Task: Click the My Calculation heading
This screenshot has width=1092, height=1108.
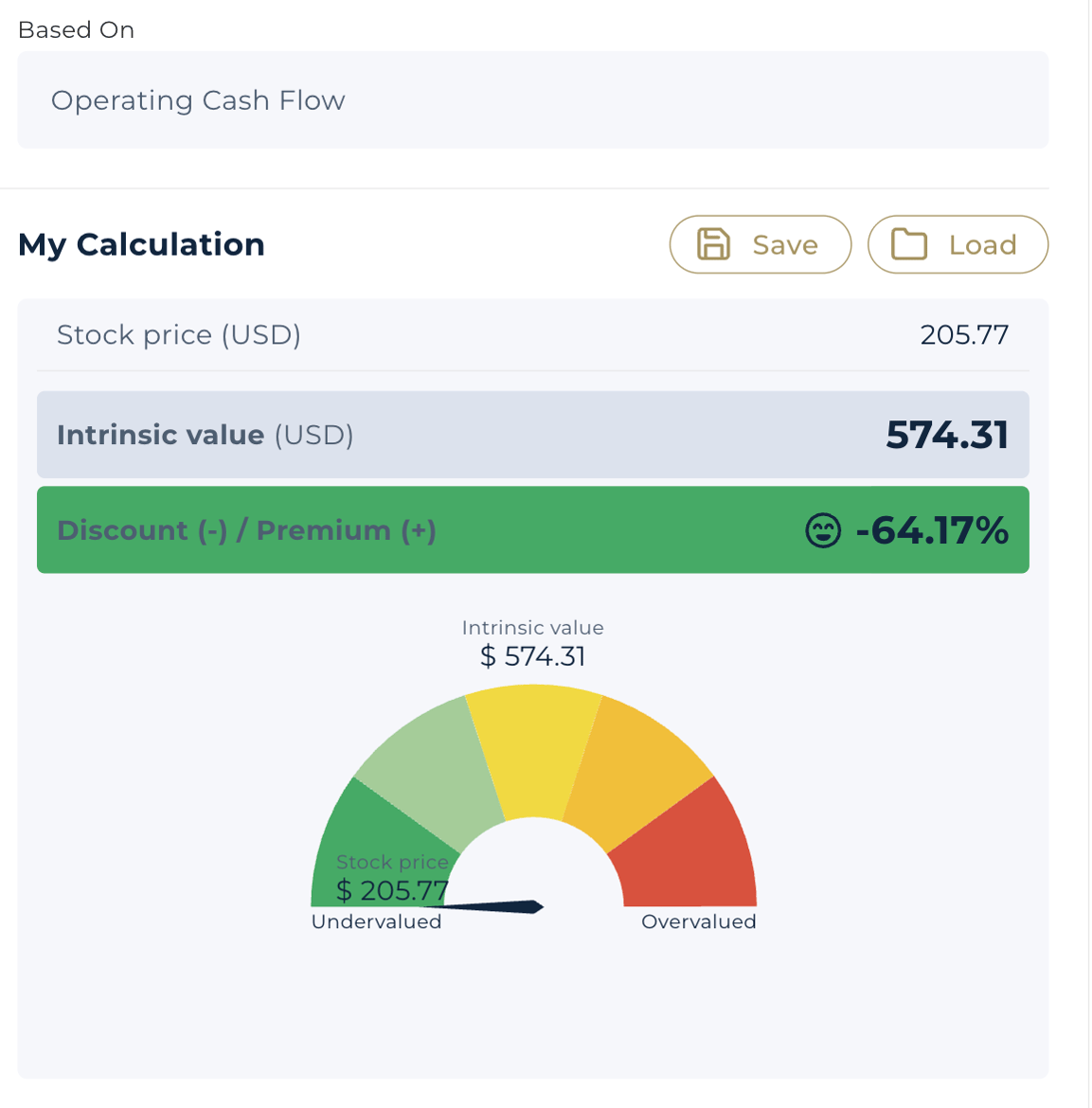Action: [x=141, y=244]
